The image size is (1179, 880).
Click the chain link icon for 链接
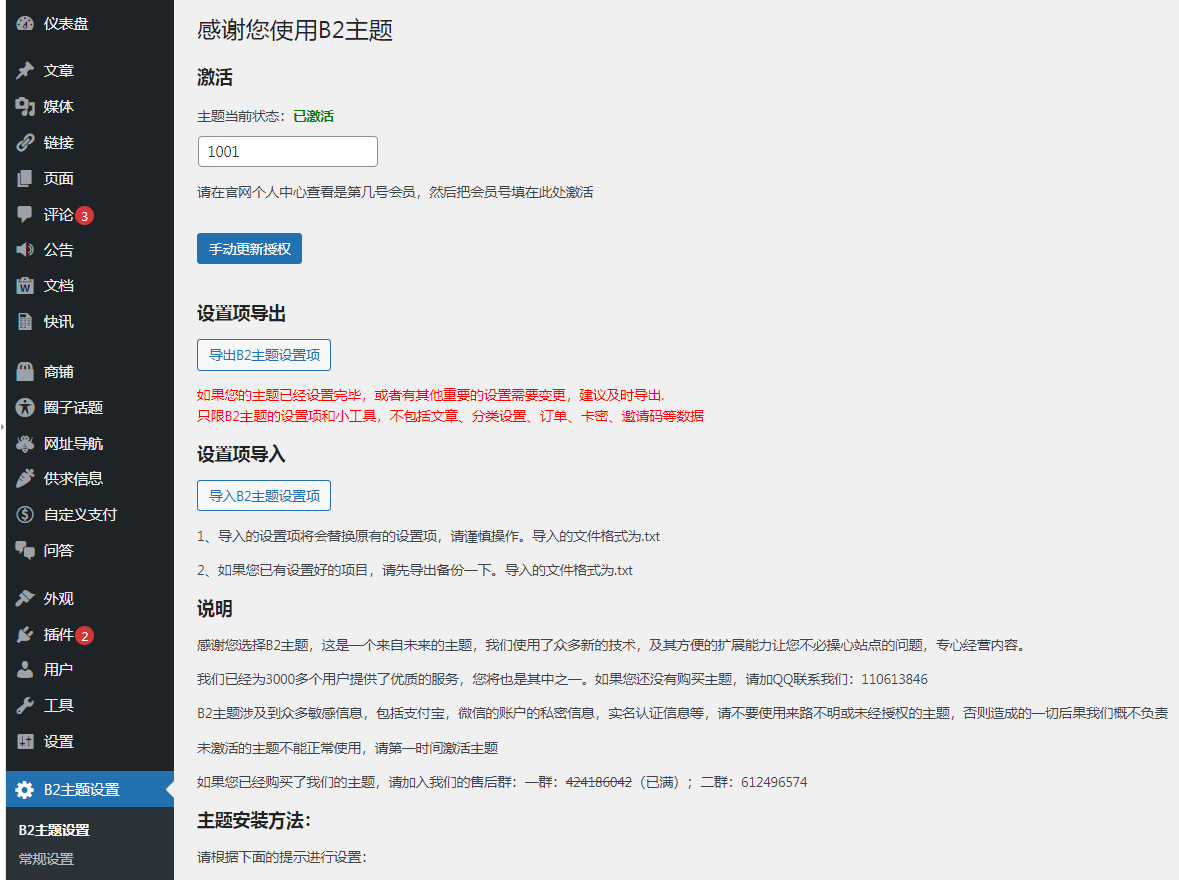(25, 143)
